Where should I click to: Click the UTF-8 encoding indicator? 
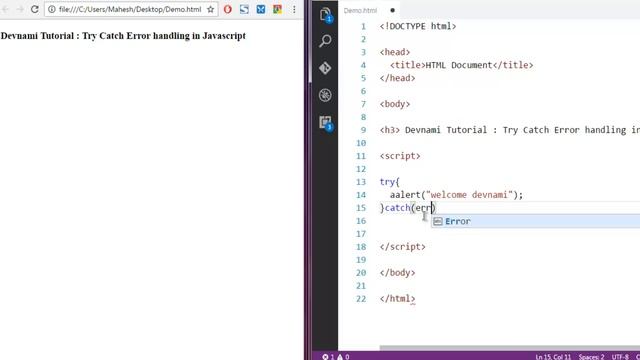coord(620,357)
